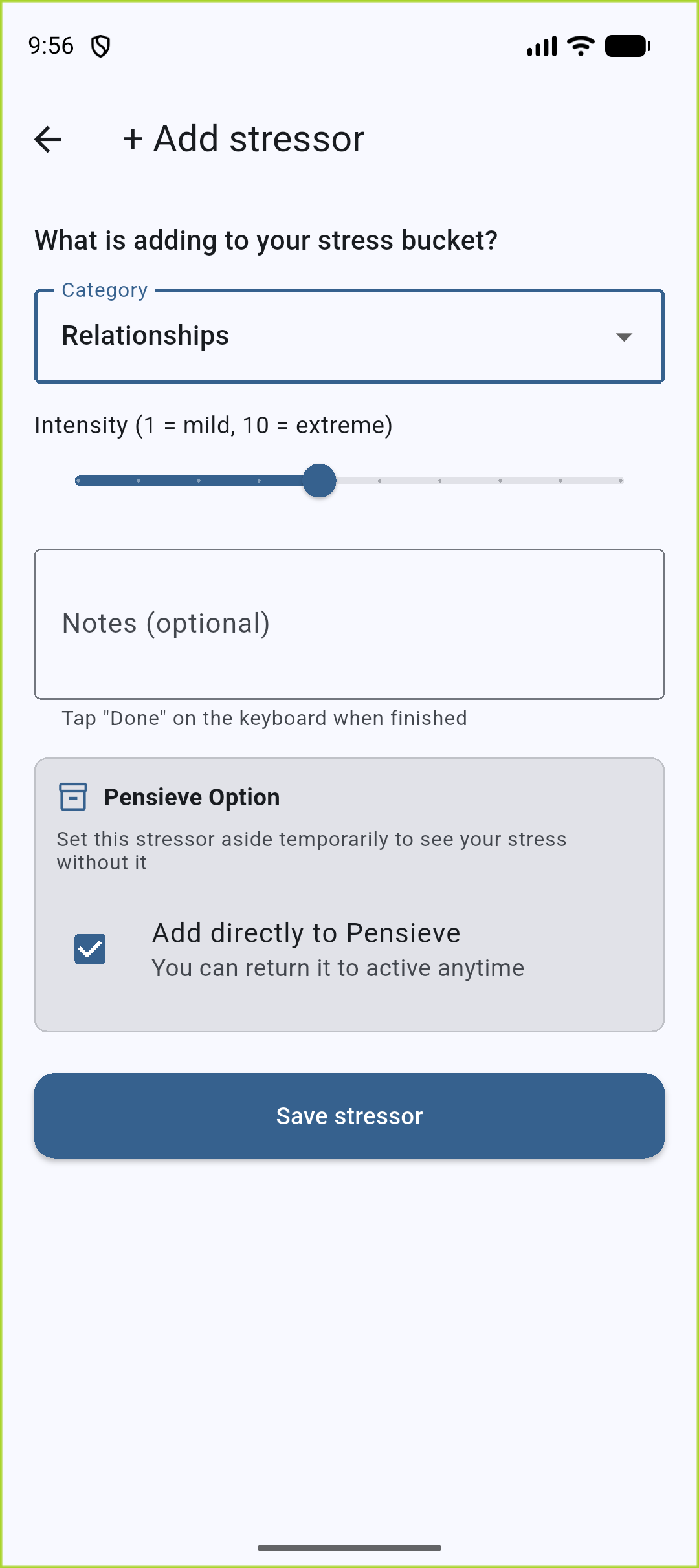Viewport: 699px width, 1568px height.
Task: Tap the Pensieve archive box icon
Action: [73, 797]
